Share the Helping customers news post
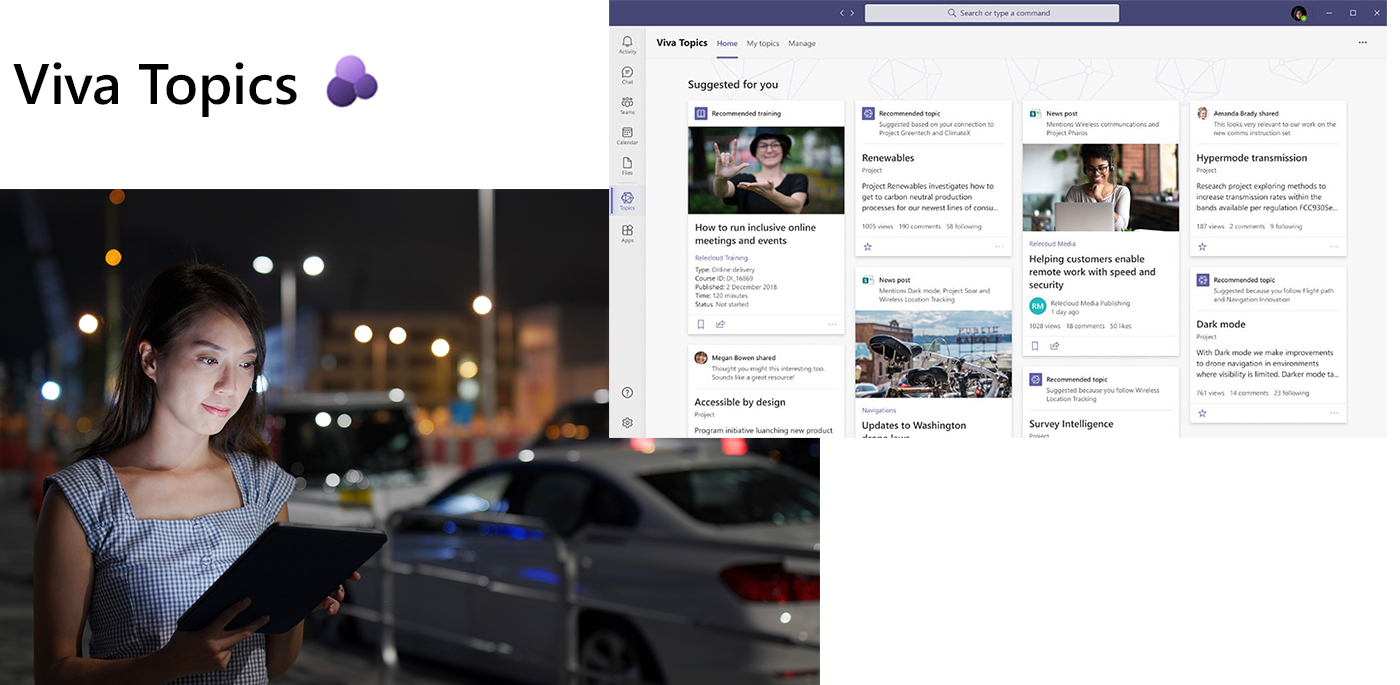 click(1054, 346)
